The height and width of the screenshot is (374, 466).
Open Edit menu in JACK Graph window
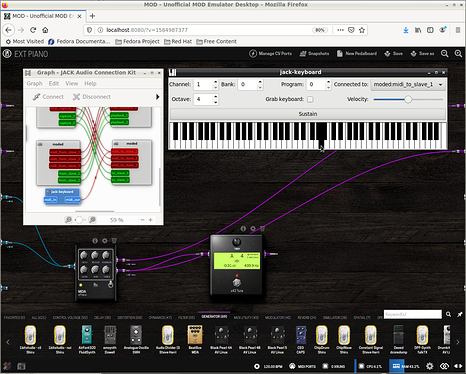(54, 83)
